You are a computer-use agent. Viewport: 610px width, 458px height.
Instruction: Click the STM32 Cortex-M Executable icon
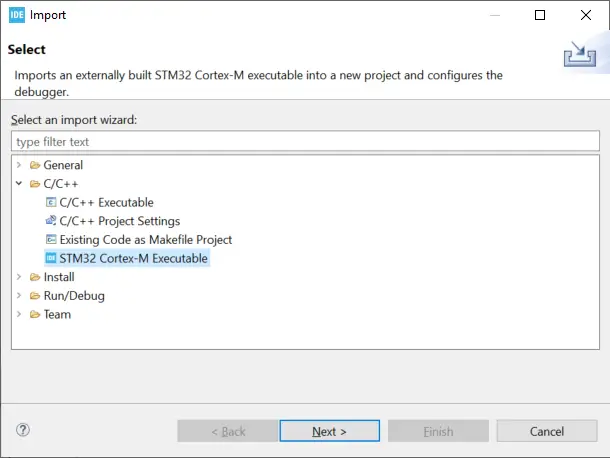[51, 258]
